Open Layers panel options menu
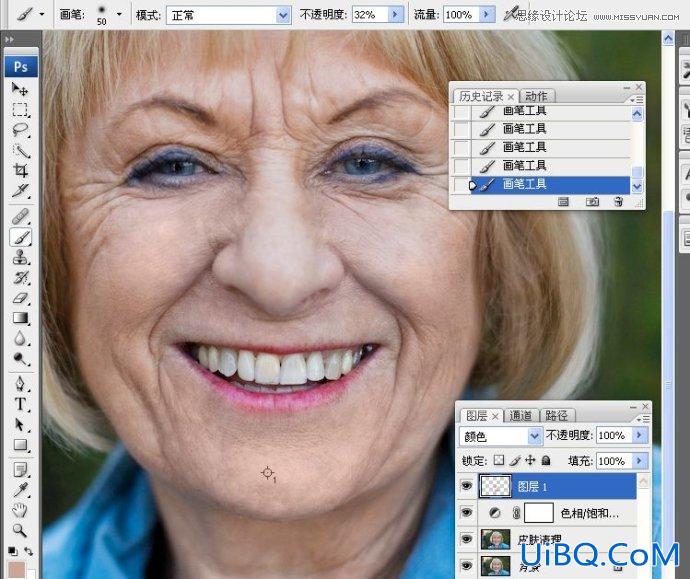The height and width of the screenshot is (579, 690). (x=644, y=418)
